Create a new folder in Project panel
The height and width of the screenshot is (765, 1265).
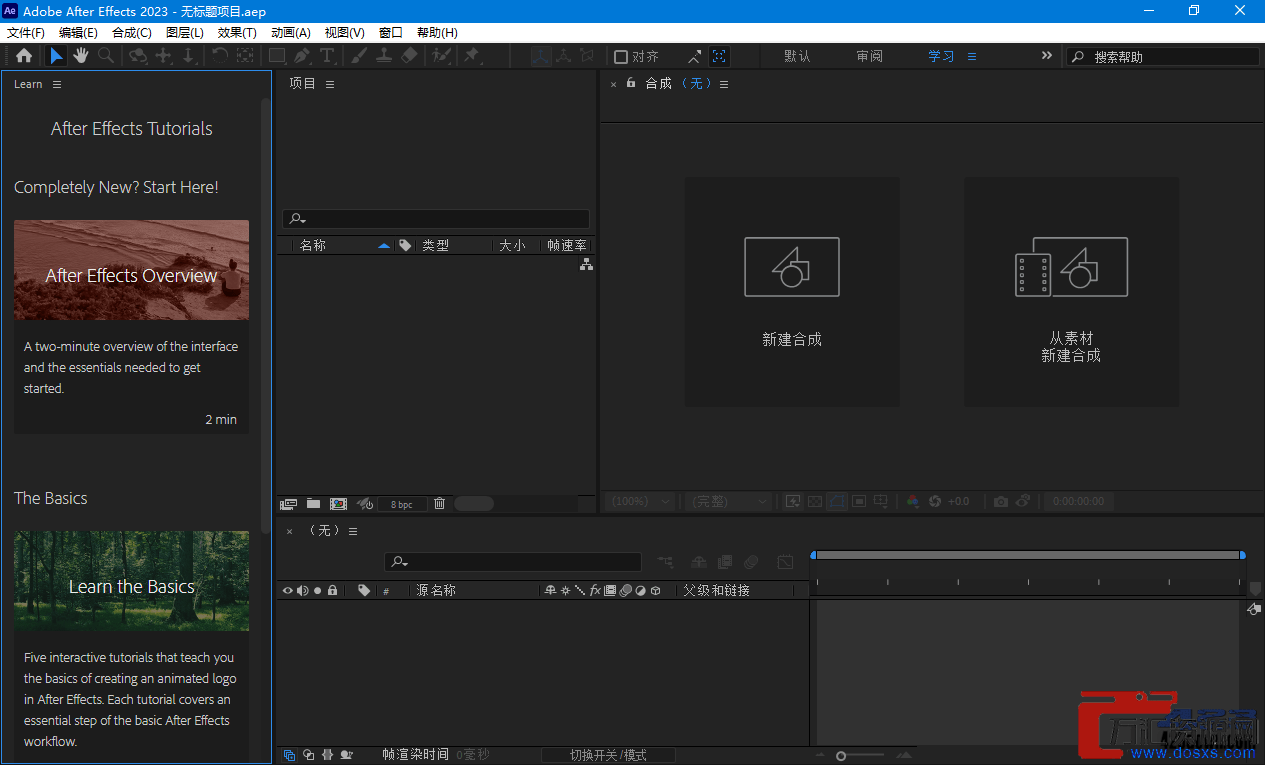[313, 504]
